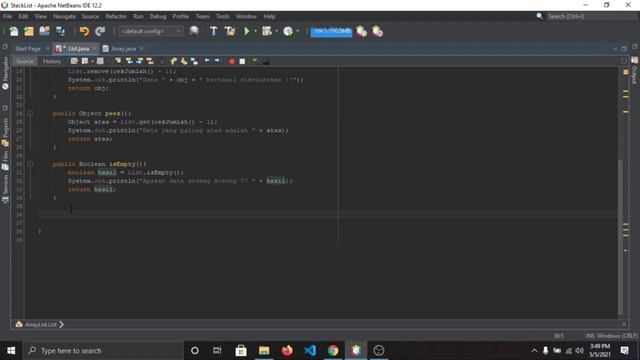Open Firefox from the taskbar
The image size is (640, 360).
(x=287, y=351)
